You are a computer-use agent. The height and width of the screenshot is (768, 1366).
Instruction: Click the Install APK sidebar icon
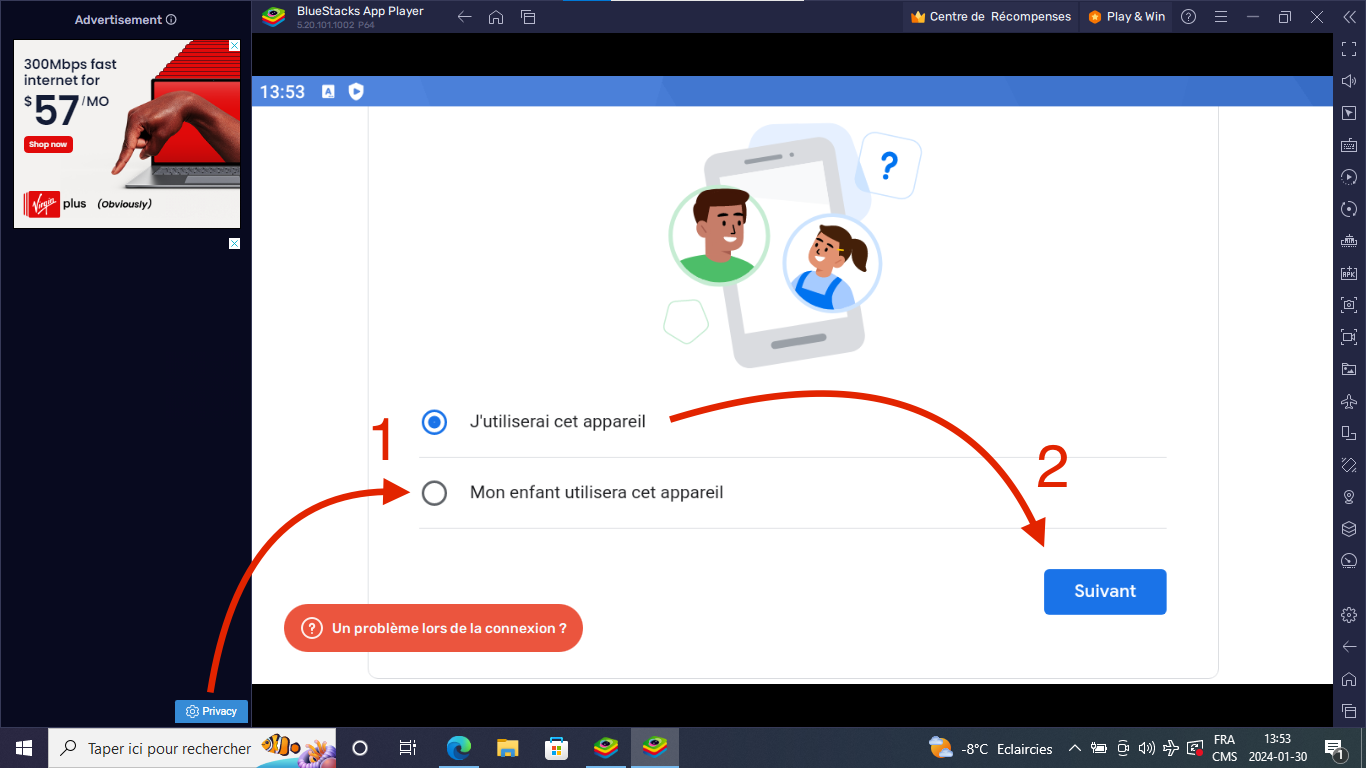[1349, 273]
